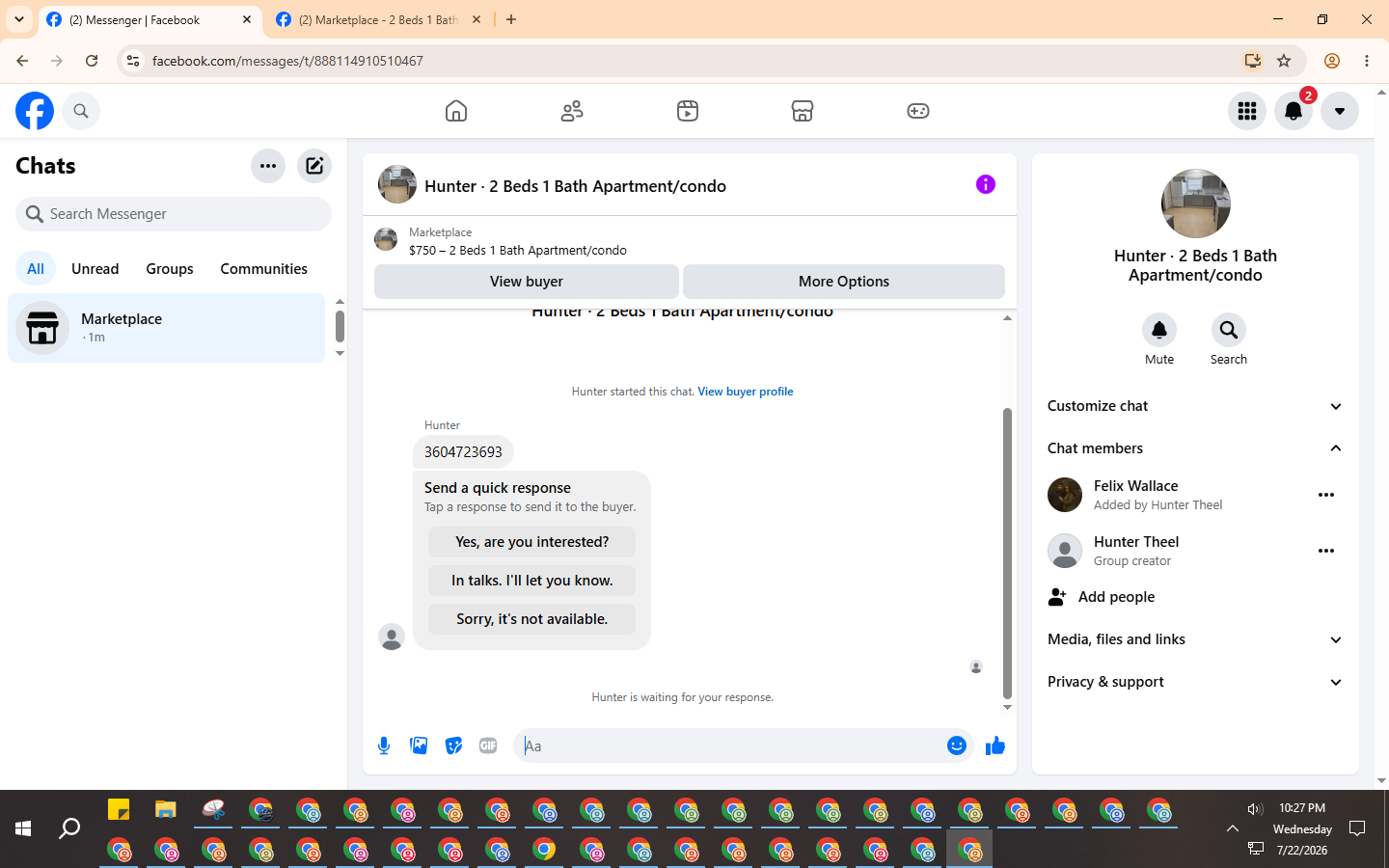Open the Marketplace chat in the list

click(167, 328)
